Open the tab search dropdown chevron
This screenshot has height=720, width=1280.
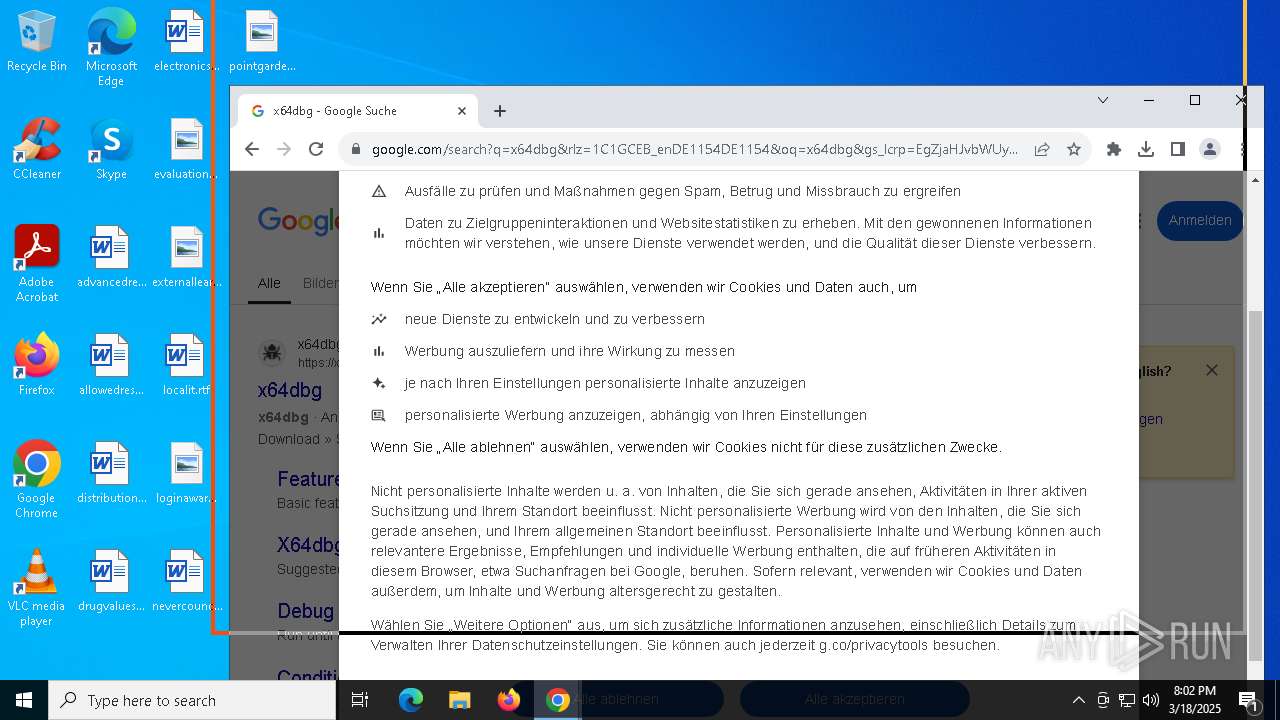click(x=1103, y=100)
